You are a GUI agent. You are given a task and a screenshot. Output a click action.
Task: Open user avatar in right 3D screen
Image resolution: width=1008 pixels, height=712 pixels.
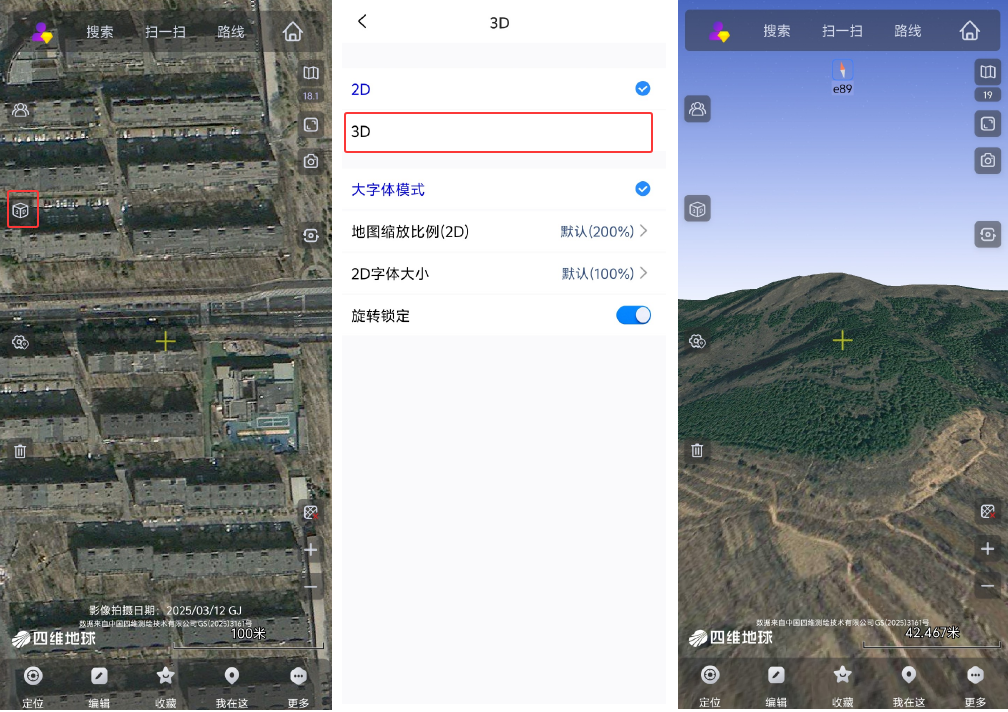tap(719, 31)
